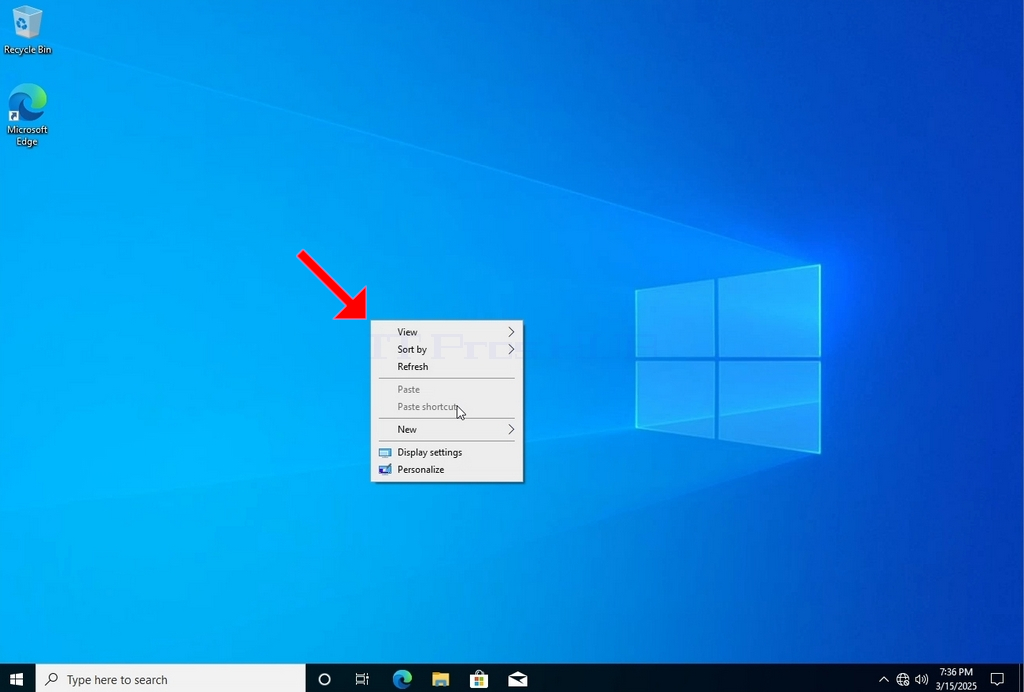Image resolution: width=1024 pixels, height=692 pixels.
Task: Choose Personalize from the context menu
Action: tap(447, 469)
